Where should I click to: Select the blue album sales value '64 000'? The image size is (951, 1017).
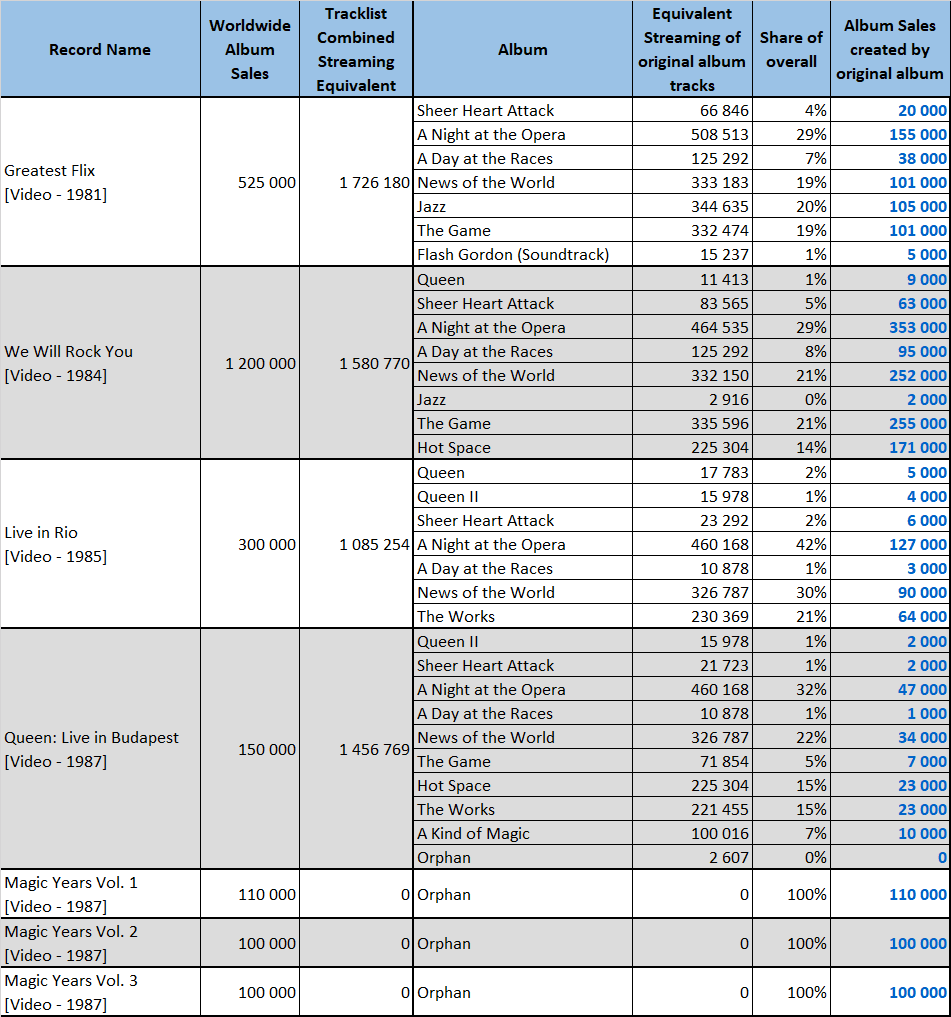[922, 617]
